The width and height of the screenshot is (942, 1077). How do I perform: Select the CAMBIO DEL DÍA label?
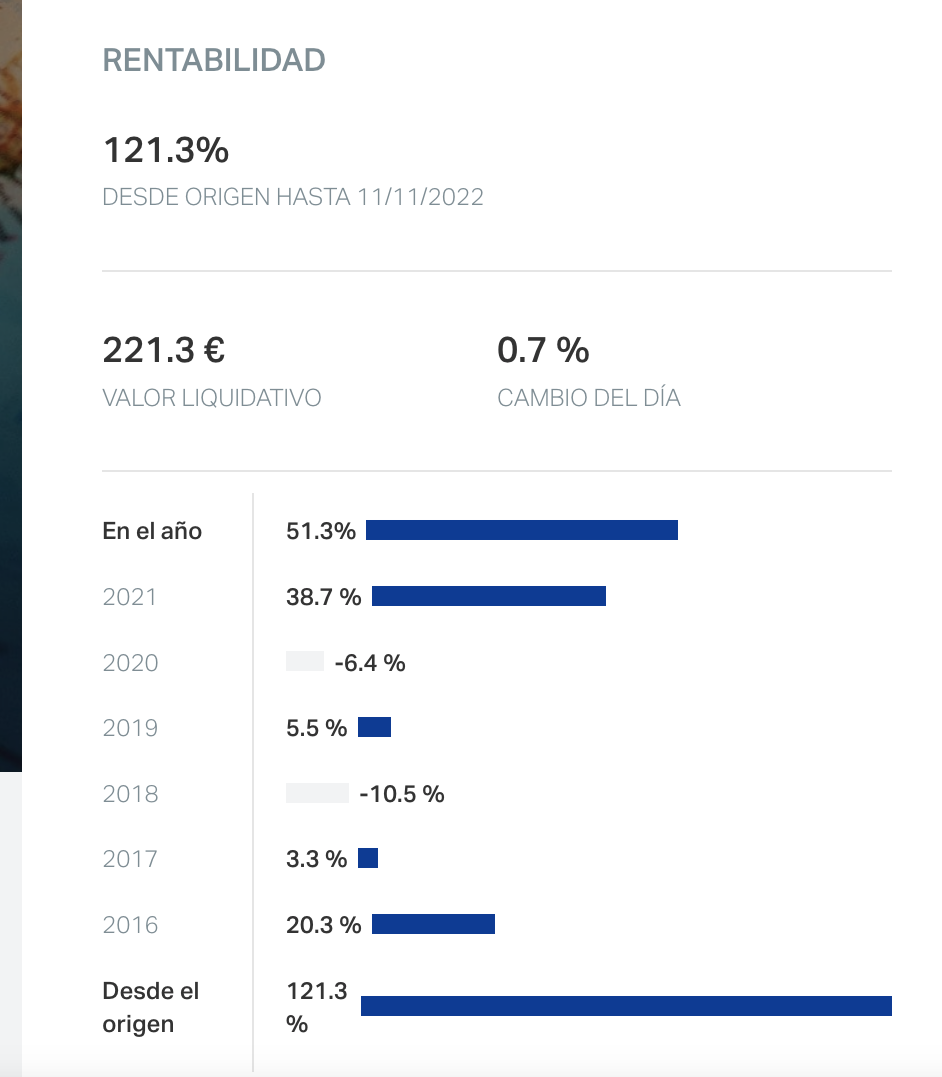[x=589, y=398]
